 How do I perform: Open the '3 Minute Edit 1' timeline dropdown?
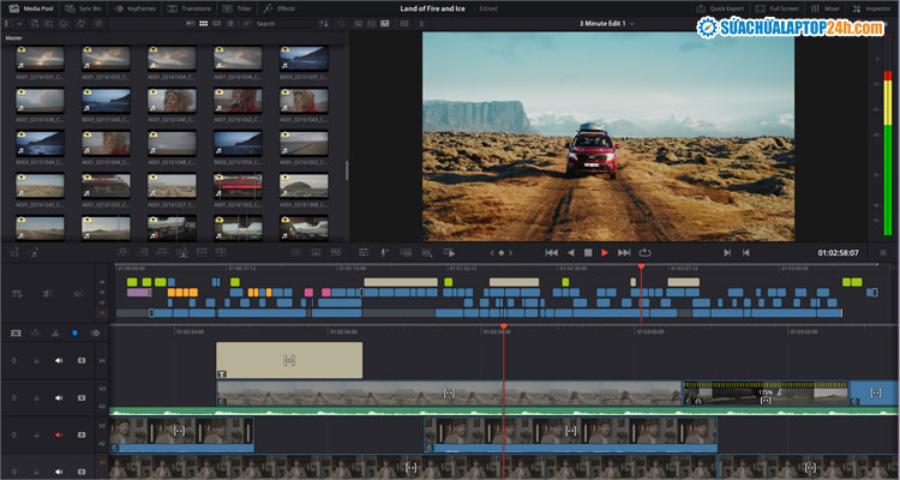click(x=607, y=24)
